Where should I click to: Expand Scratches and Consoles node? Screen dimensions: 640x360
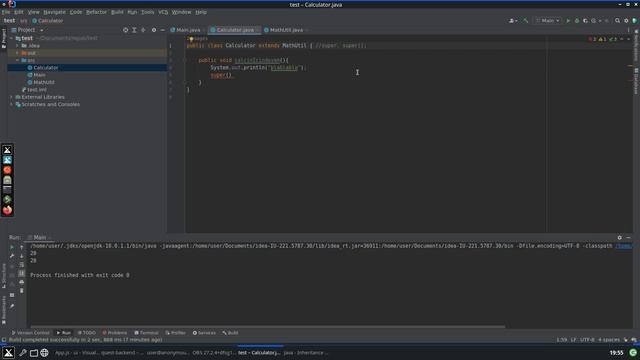pos(11,104)
